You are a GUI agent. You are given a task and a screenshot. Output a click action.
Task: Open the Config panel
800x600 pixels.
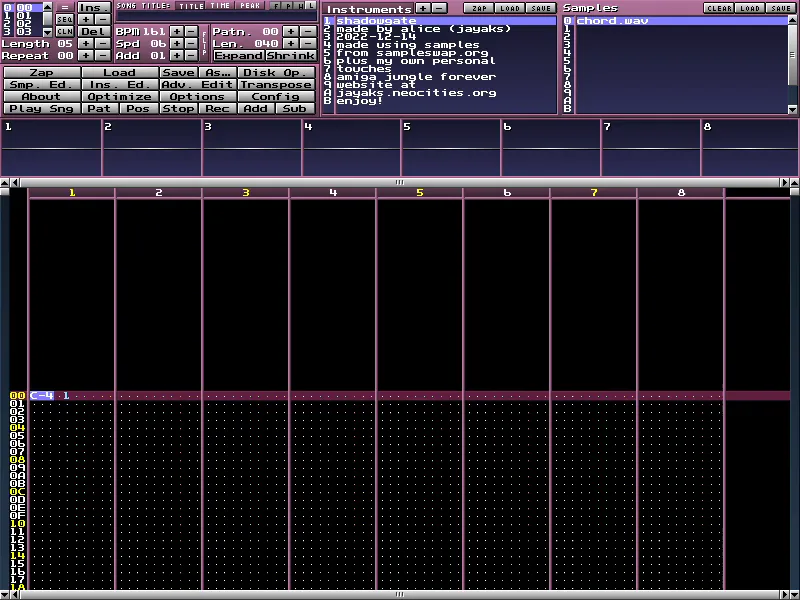point(277,96)
